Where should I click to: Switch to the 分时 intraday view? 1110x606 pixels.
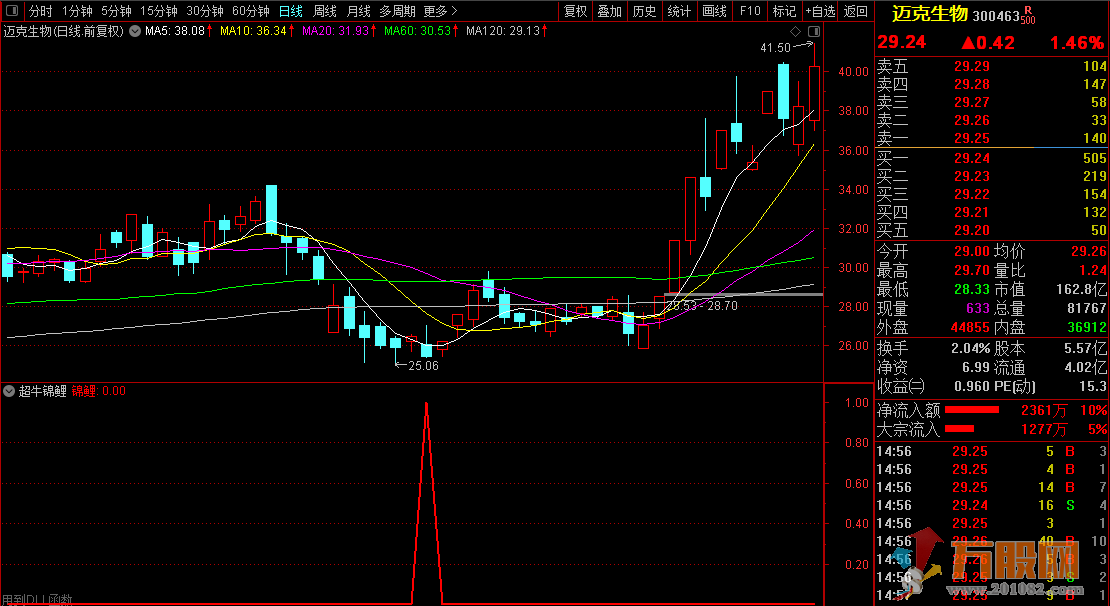point(40,11)
